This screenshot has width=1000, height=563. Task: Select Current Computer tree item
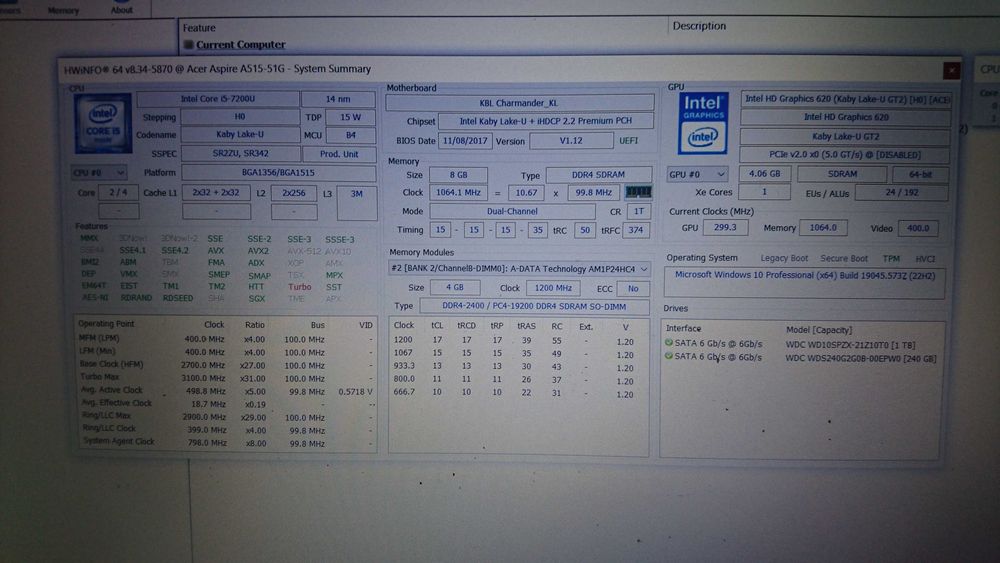click(240, 45)
